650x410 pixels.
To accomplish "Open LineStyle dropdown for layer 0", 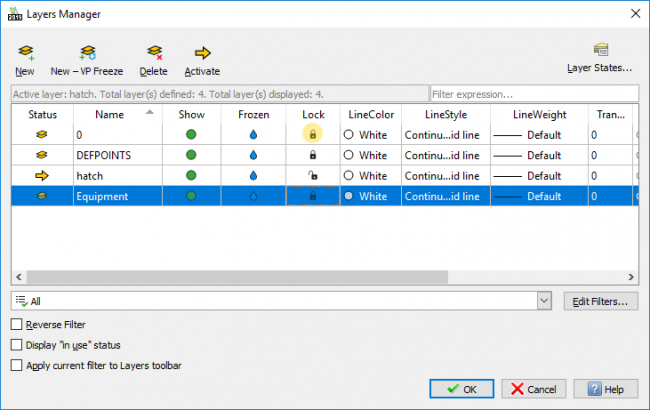I will click(x=442, y=135).
